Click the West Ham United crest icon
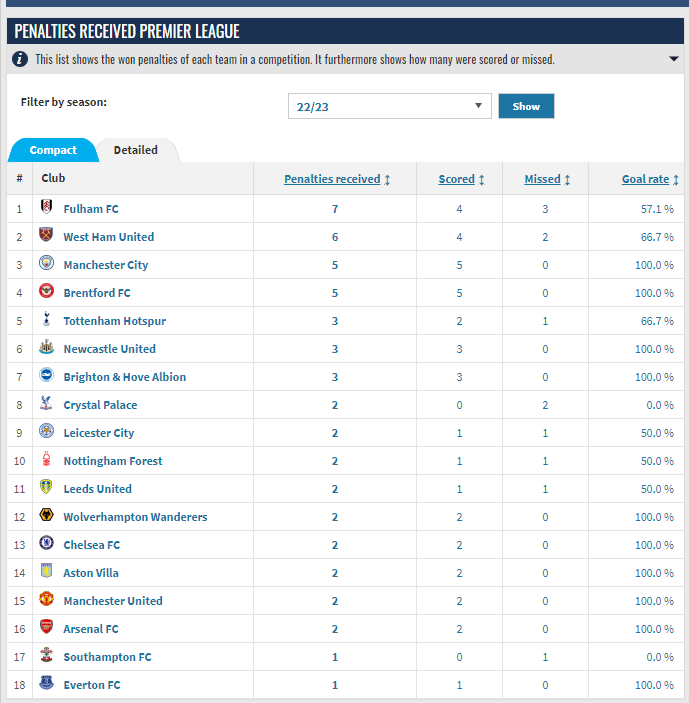689x703 pixels. point(46,234)
